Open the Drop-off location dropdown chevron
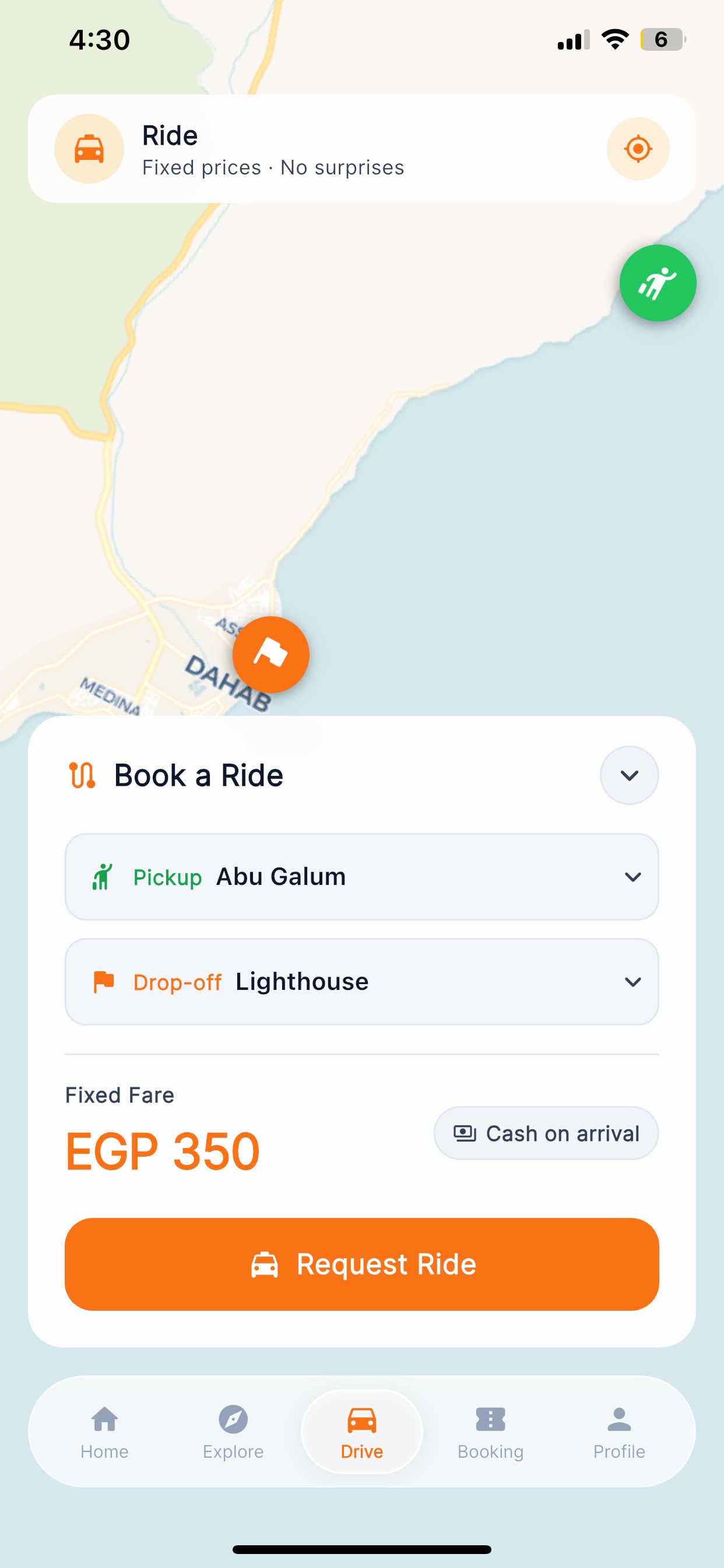Screen dimensions: 724x1568 [632, 982]
